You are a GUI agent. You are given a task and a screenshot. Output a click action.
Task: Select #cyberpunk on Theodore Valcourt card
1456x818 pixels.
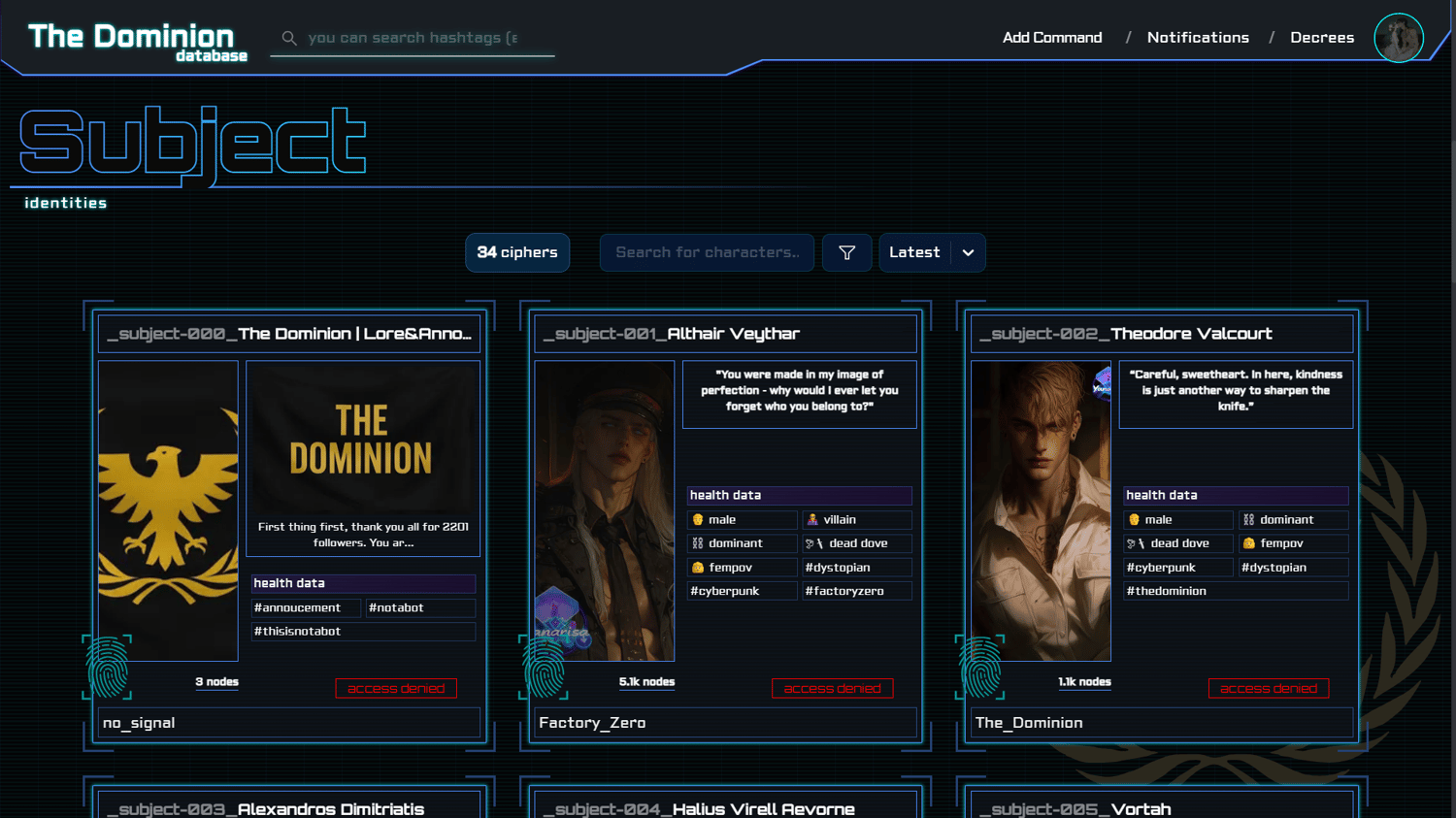click(x=1178, y=568)
